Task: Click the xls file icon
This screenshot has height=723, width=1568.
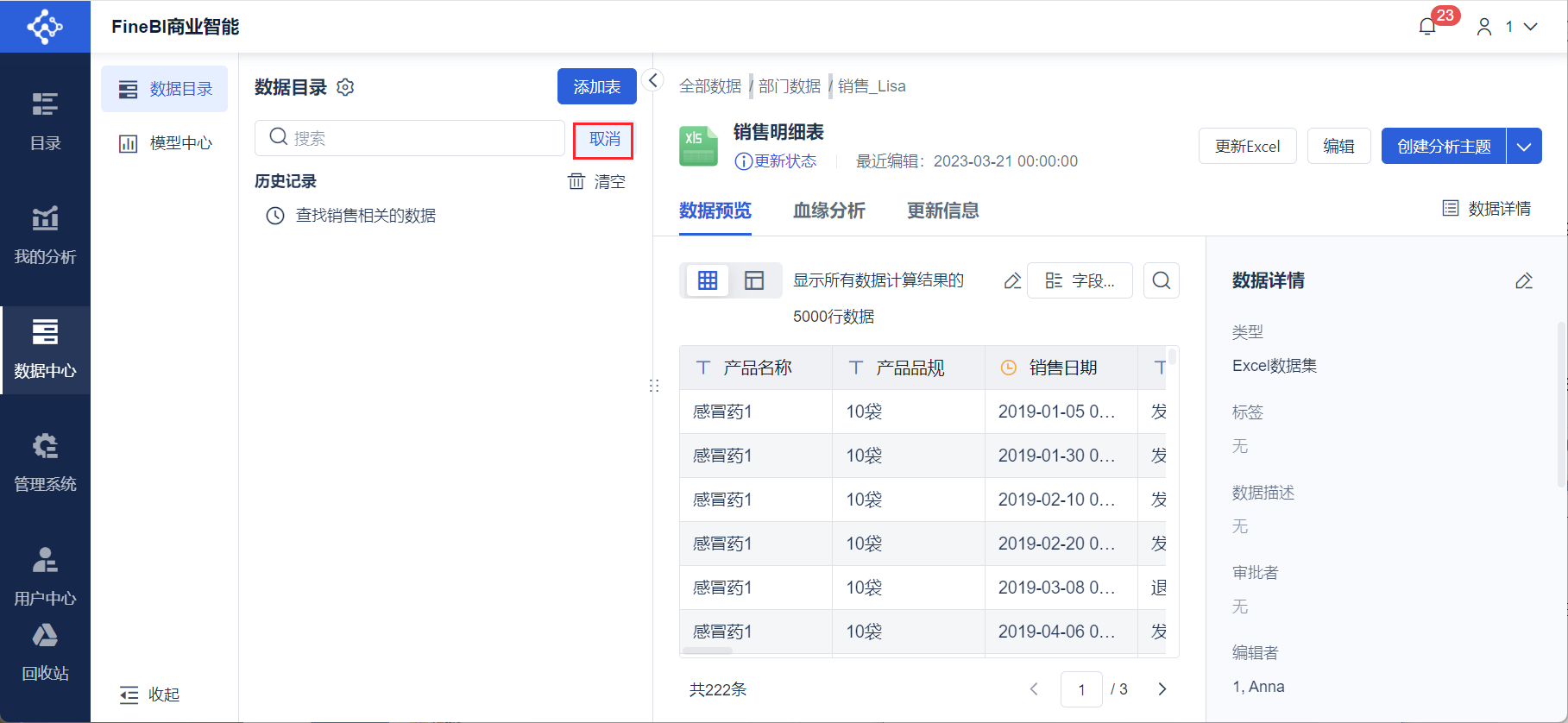Action: coord(698,146)
